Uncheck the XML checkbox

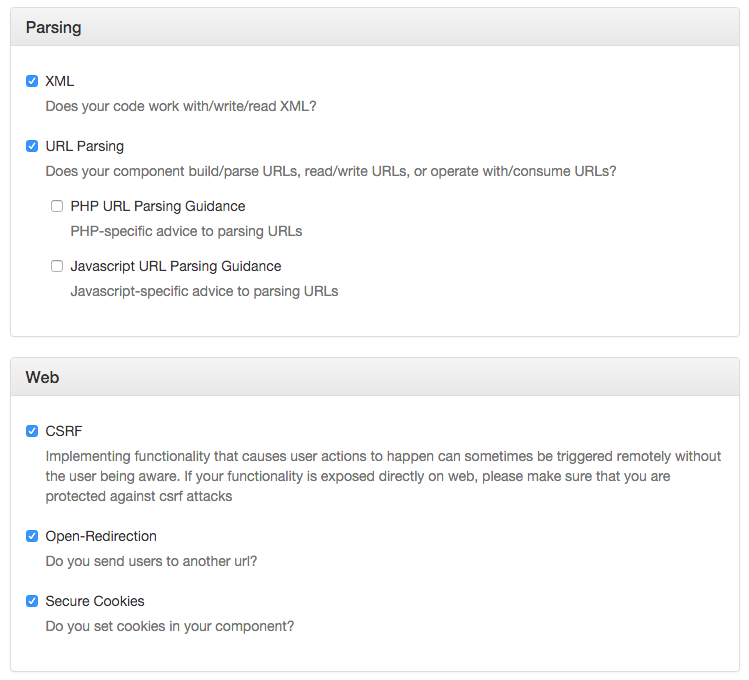32,81
